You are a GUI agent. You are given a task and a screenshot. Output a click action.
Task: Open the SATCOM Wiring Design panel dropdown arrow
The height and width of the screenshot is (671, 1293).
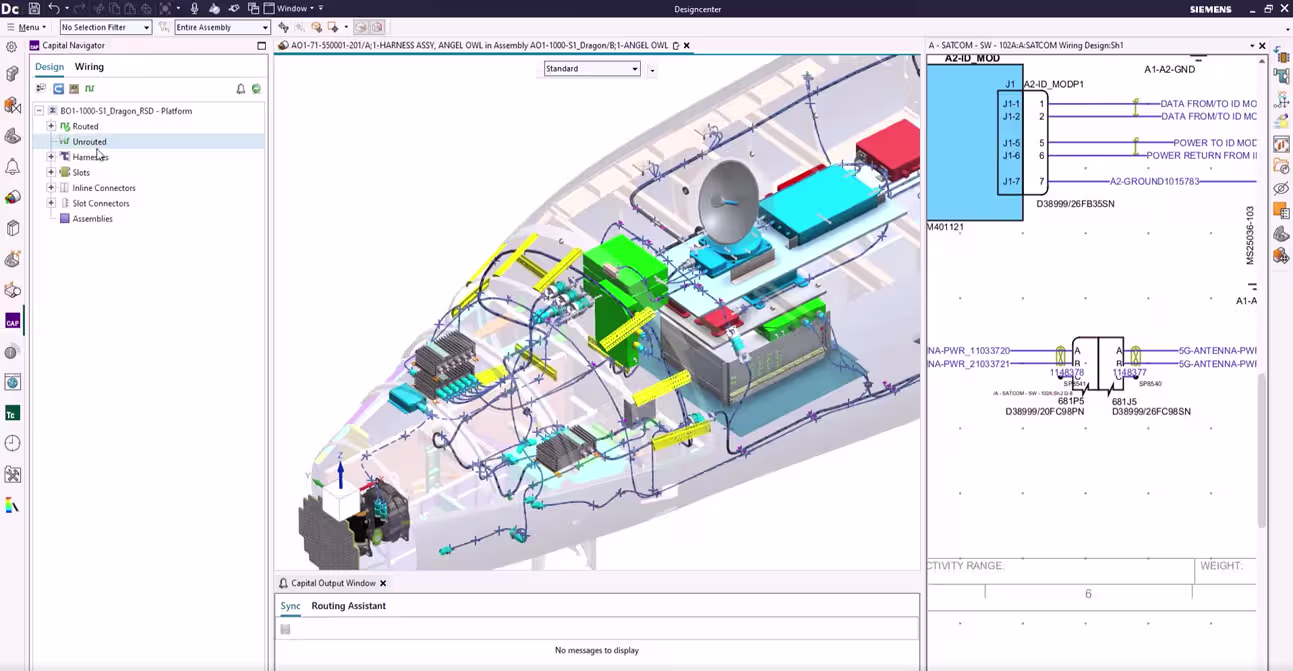point(1252,46)
